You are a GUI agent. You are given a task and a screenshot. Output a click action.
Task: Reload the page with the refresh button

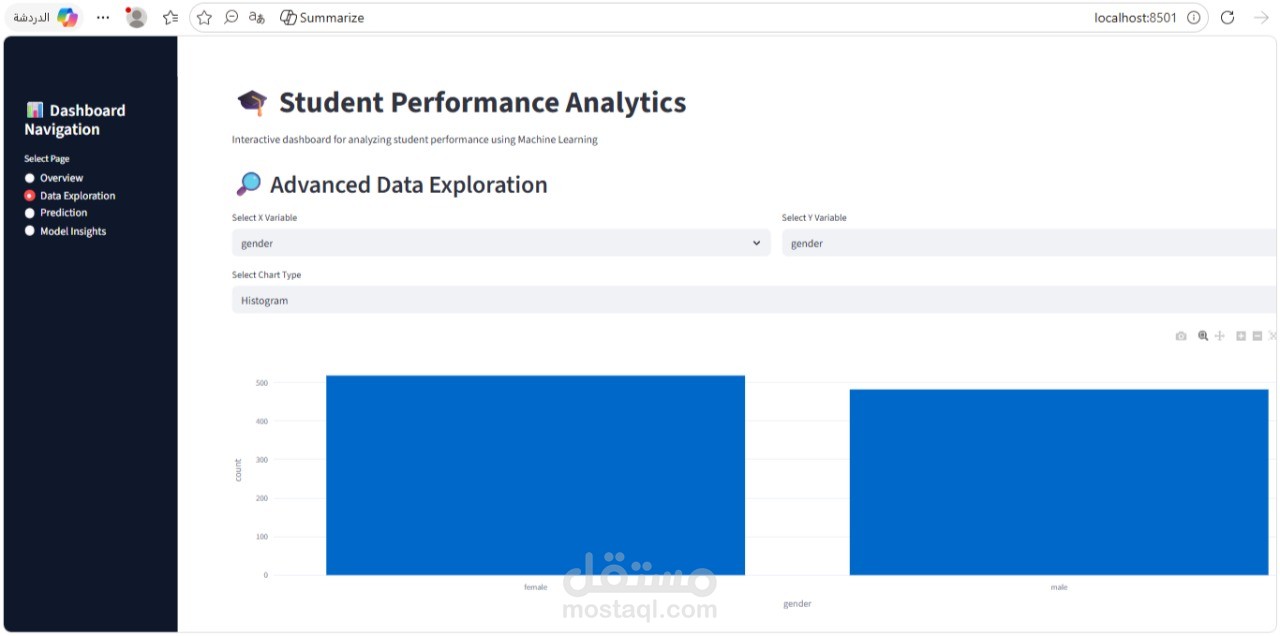tap(1228, 17)
